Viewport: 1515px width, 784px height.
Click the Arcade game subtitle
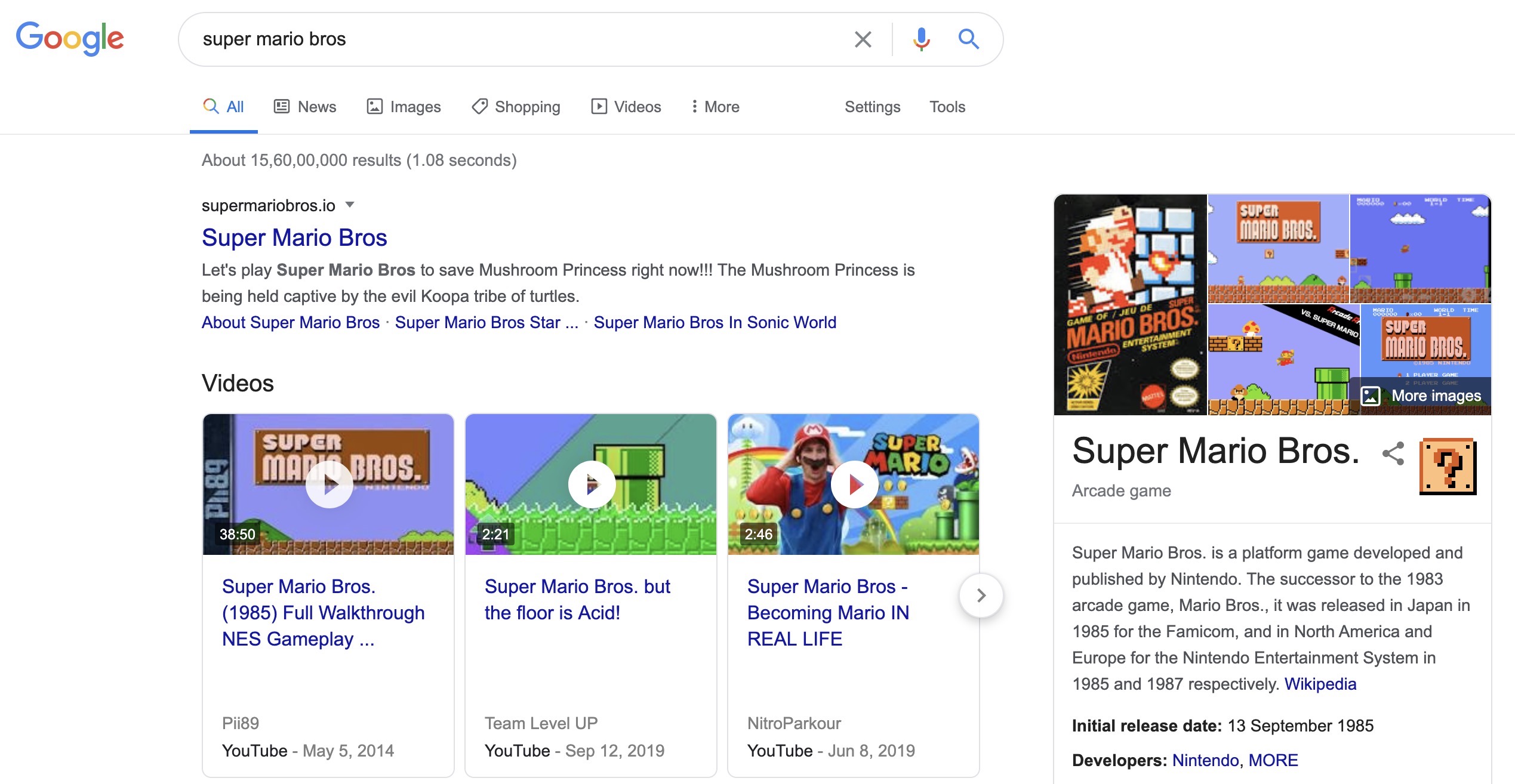click(1121, 490)
